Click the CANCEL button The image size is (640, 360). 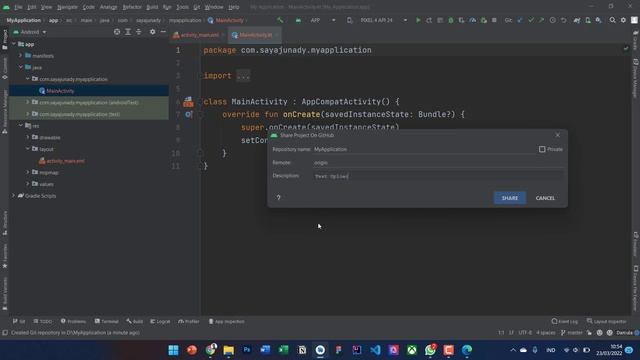545,198
